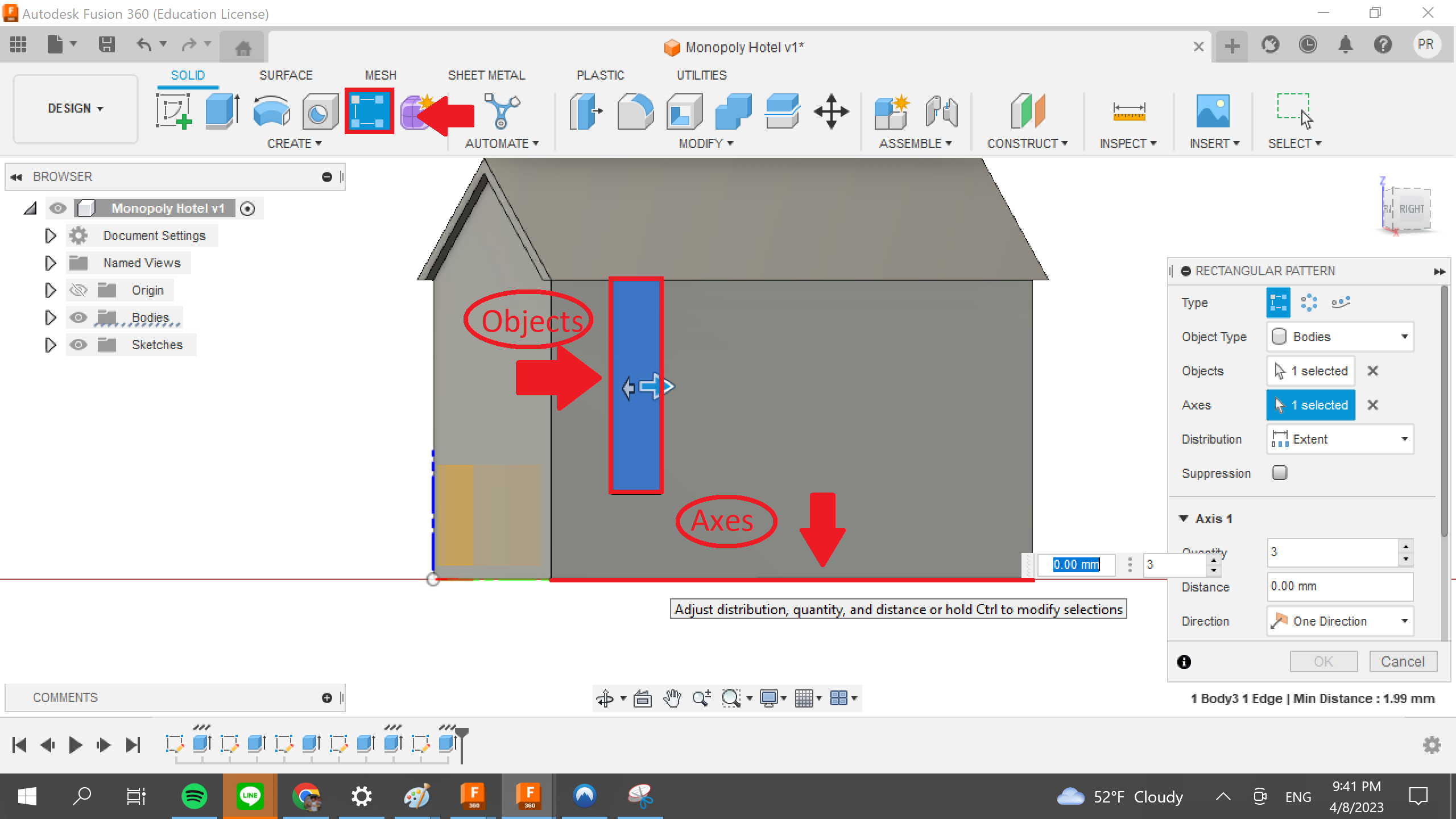Show the hidden Origin folder
This screenshot has width=1456, height=819.
click(78, 291)
